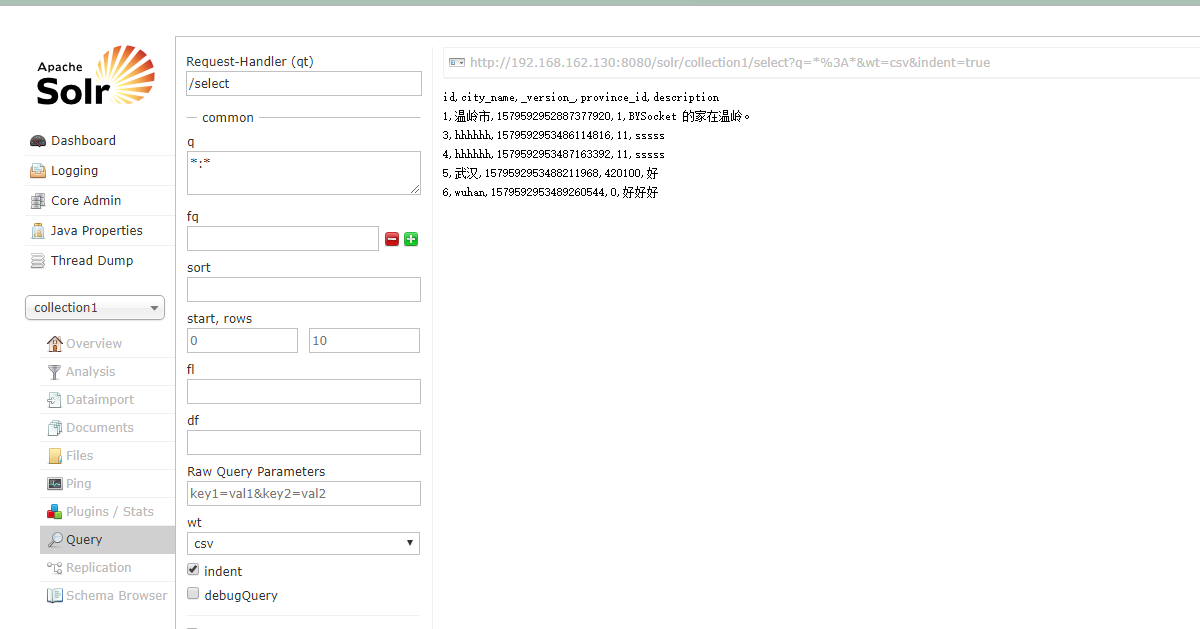
Task: Open the Dataimport core page
Action: tap(107, 400)
